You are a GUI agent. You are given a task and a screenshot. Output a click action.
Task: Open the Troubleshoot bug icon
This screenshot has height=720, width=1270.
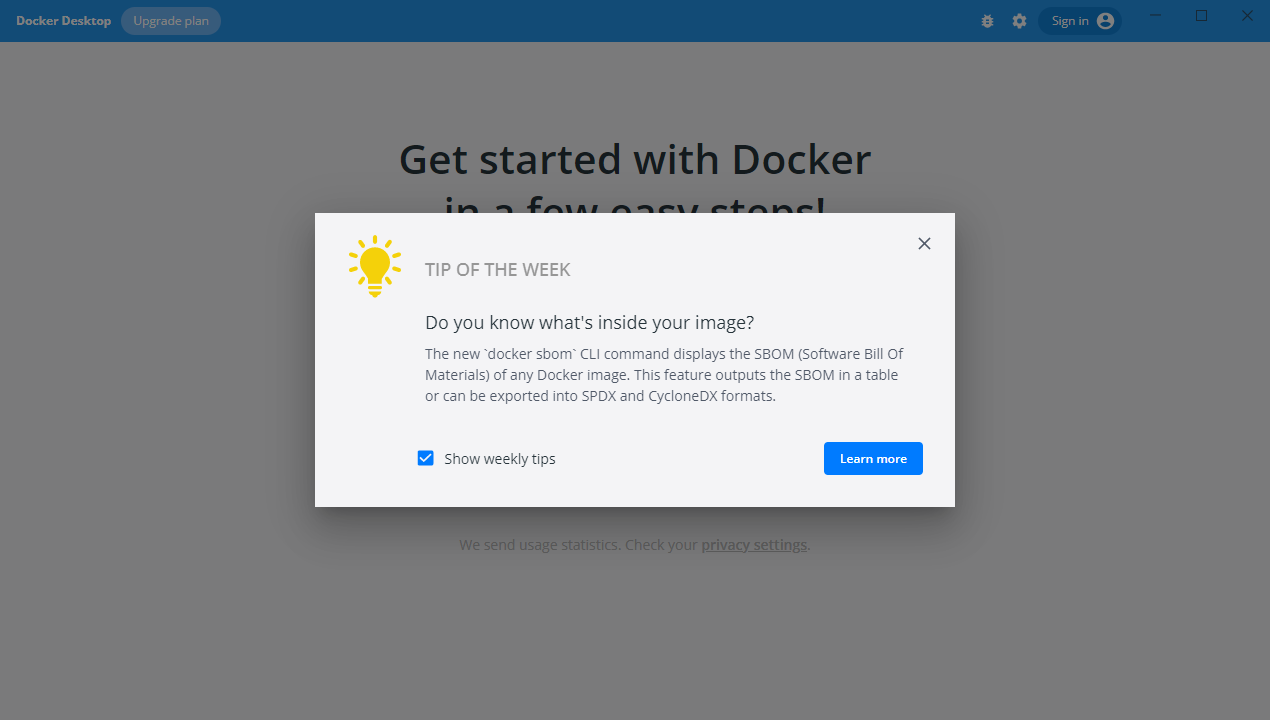(988, 21)
